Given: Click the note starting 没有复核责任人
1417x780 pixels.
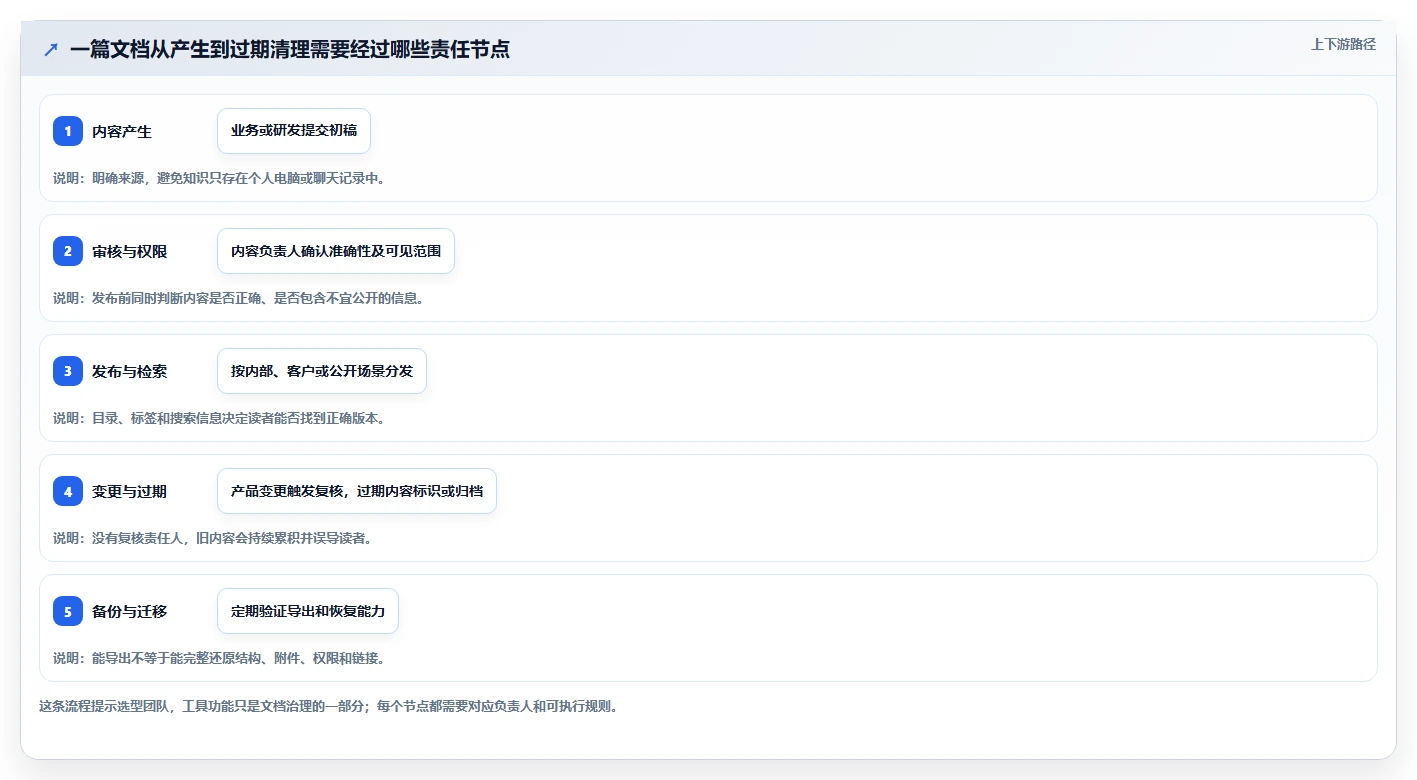Looking at the screenshot, I should (x=212, y=538).
